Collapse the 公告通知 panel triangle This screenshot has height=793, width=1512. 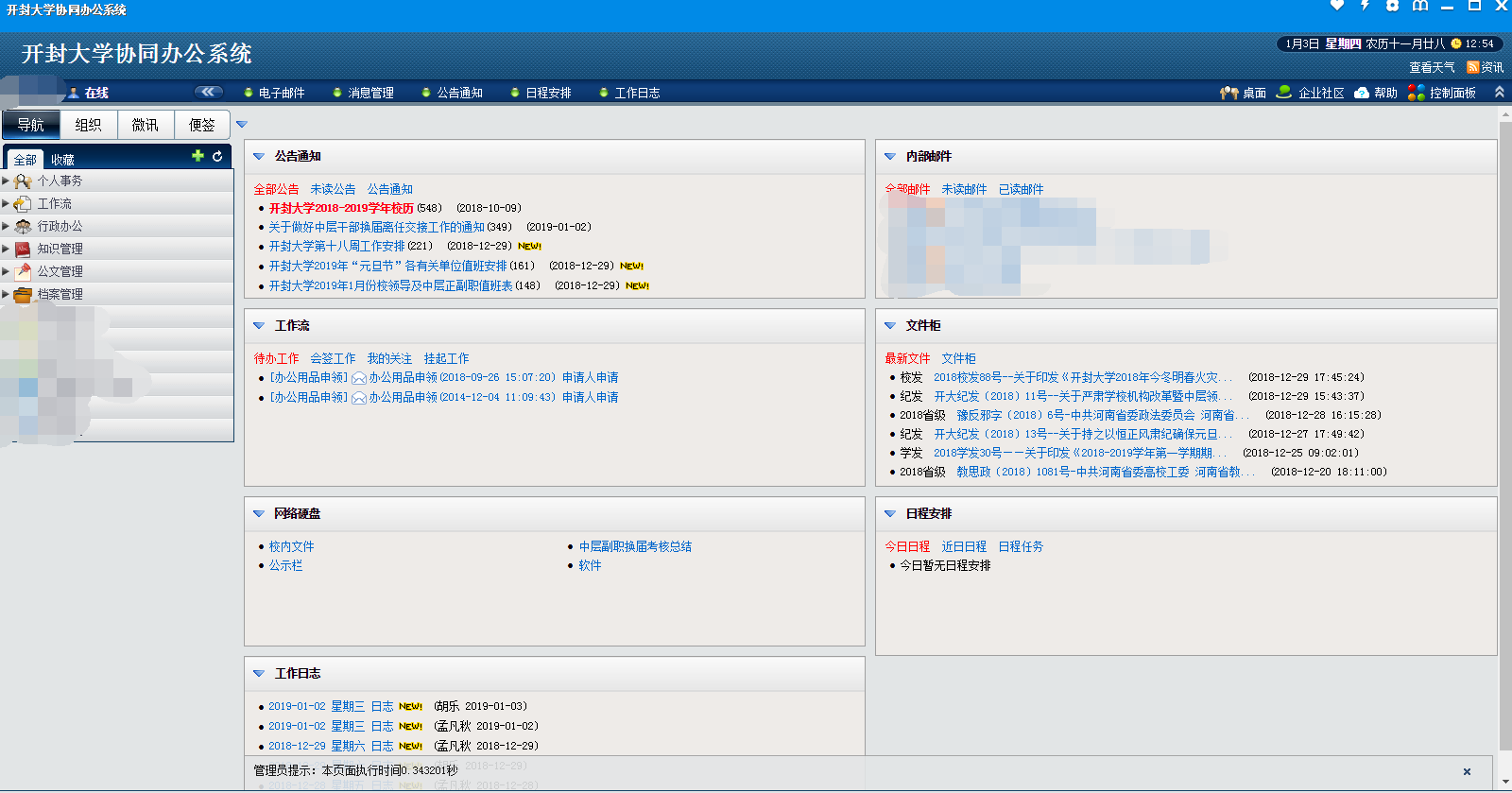click(258, 156)
